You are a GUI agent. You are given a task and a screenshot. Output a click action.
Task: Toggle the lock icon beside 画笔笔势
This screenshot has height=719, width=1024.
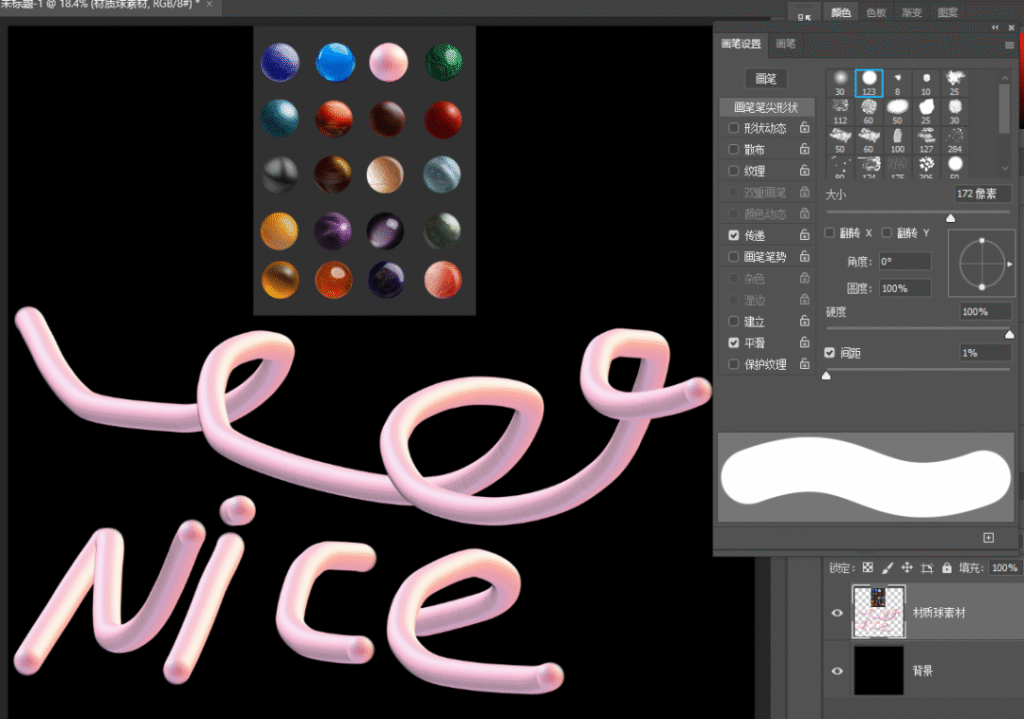tap(805, 257)
